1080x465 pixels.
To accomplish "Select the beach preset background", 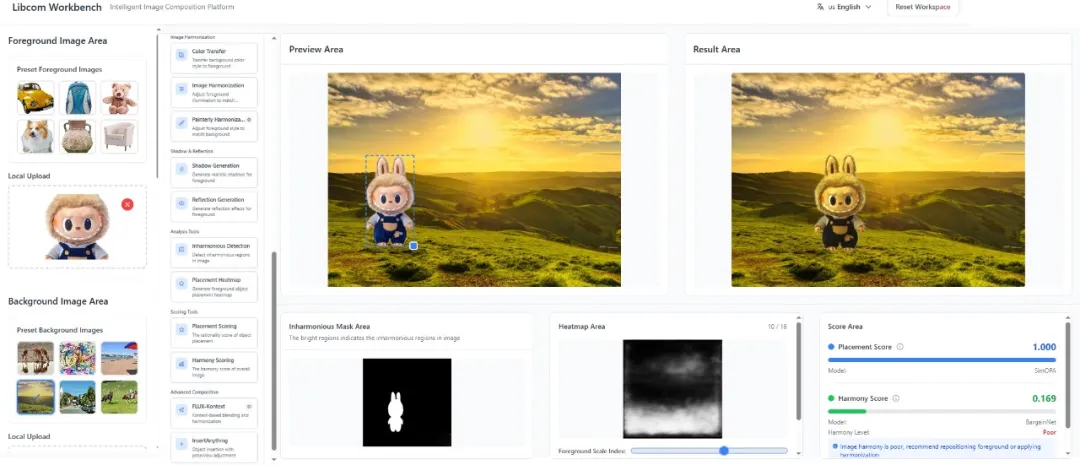I will pyautogui.click(x=119, y=358).
